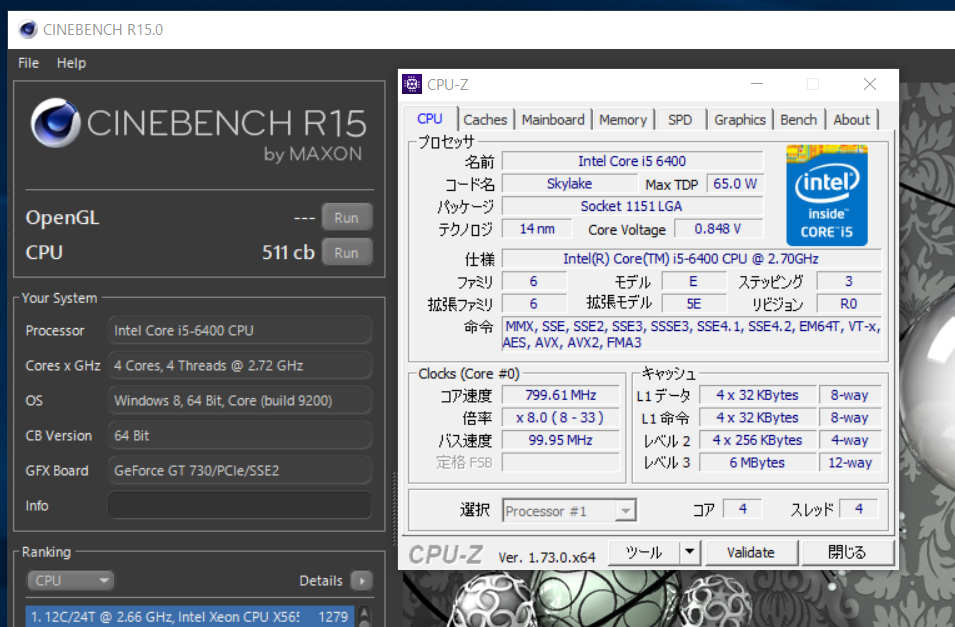
Task: Switch to the Graphics tab
Action: coord(740,120)
